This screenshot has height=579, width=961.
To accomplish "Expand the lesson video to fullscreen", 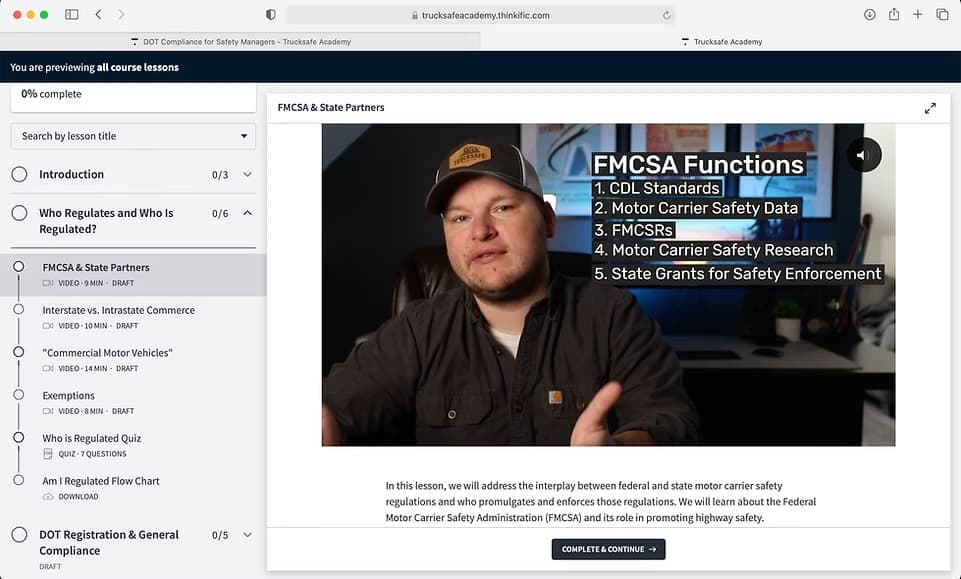I will (x=930, y=107).
